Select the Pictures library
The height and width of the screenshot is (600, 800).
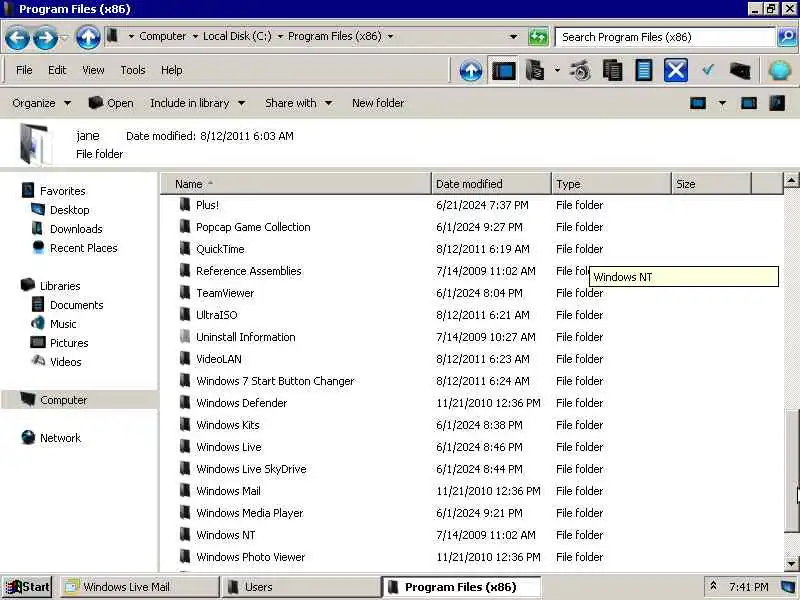tap(69, 343)
